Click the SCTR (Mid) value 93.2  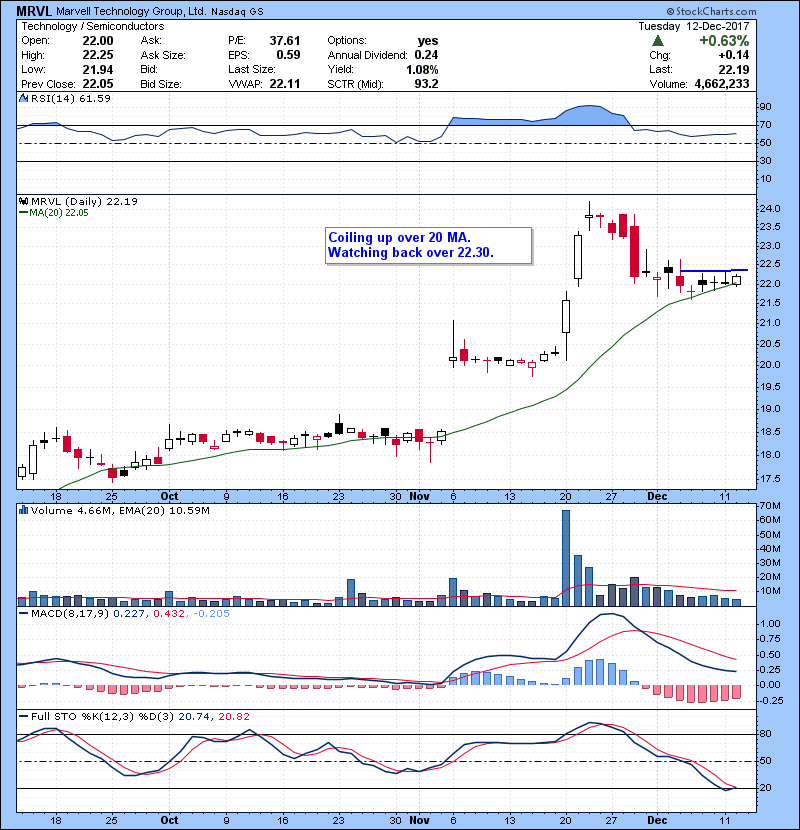point(426,84)
